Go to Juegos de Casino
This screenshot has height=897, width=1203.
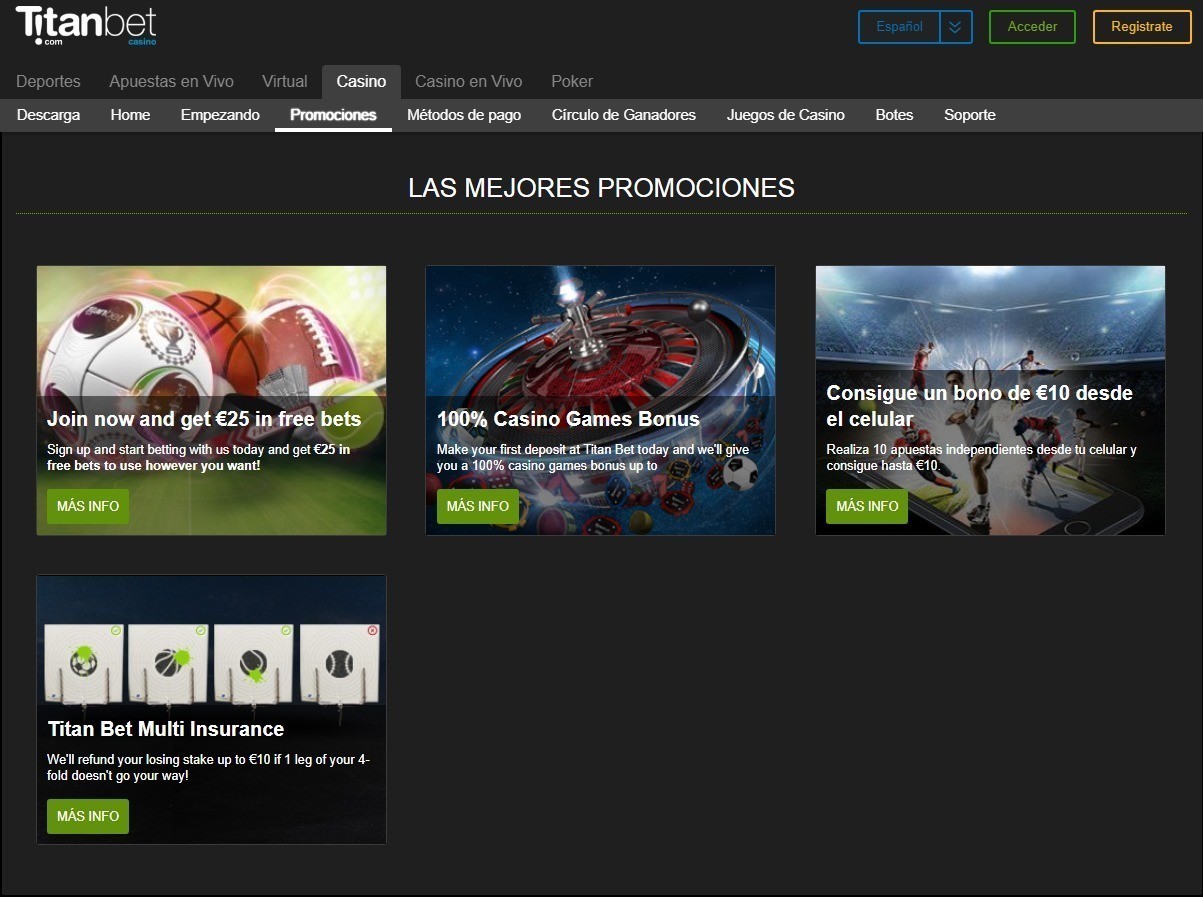pos(786,115)
